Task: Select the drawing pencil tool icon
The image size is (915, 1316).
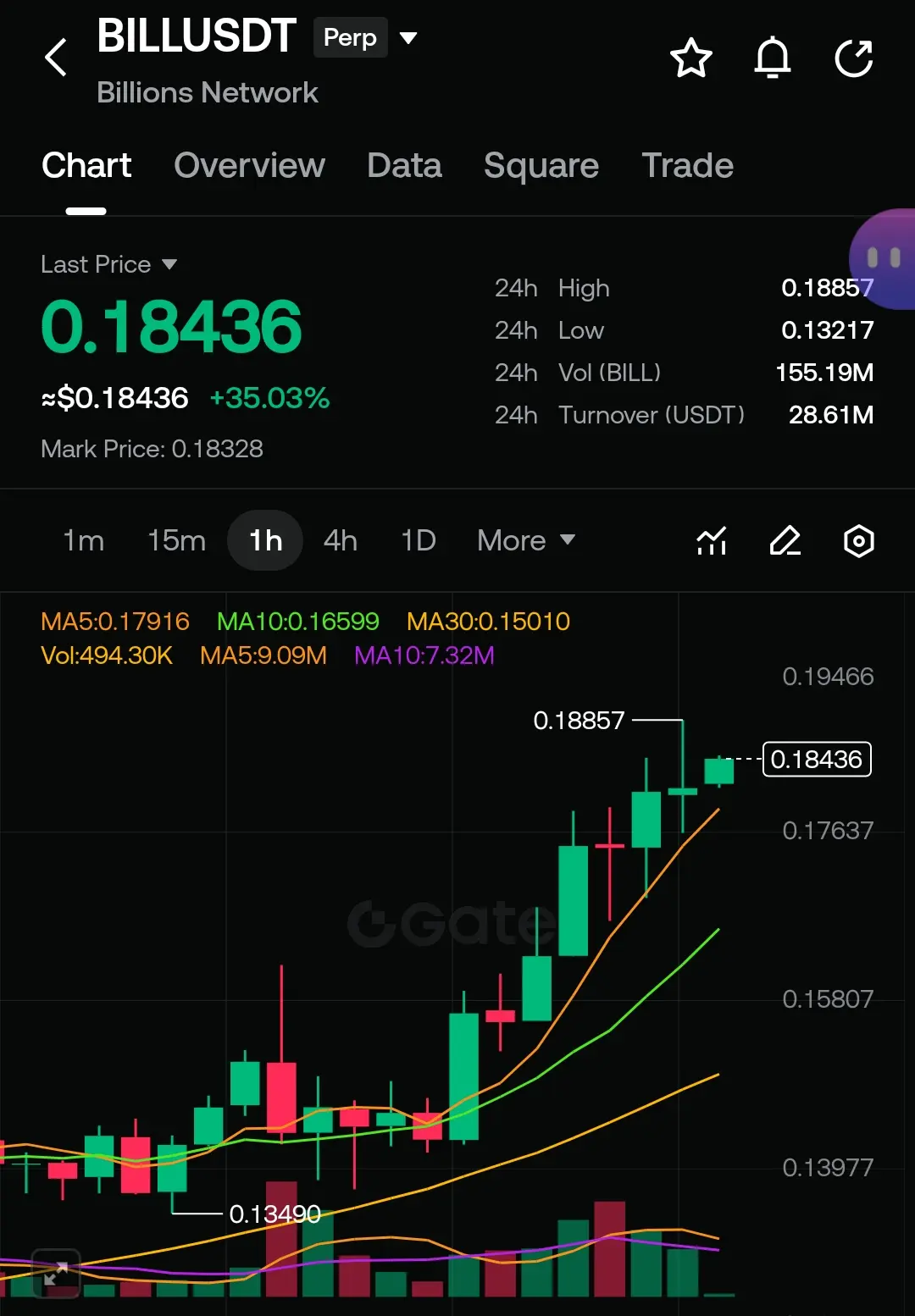Action: 785,540
